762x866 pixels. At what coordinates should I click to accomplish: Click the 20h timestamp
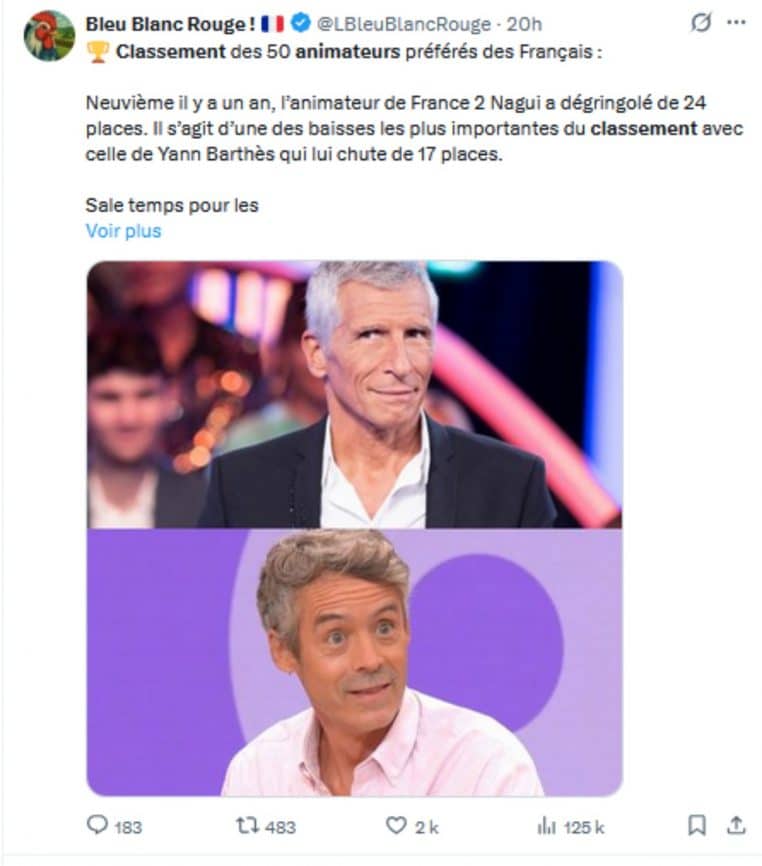[x=524, y=24]
